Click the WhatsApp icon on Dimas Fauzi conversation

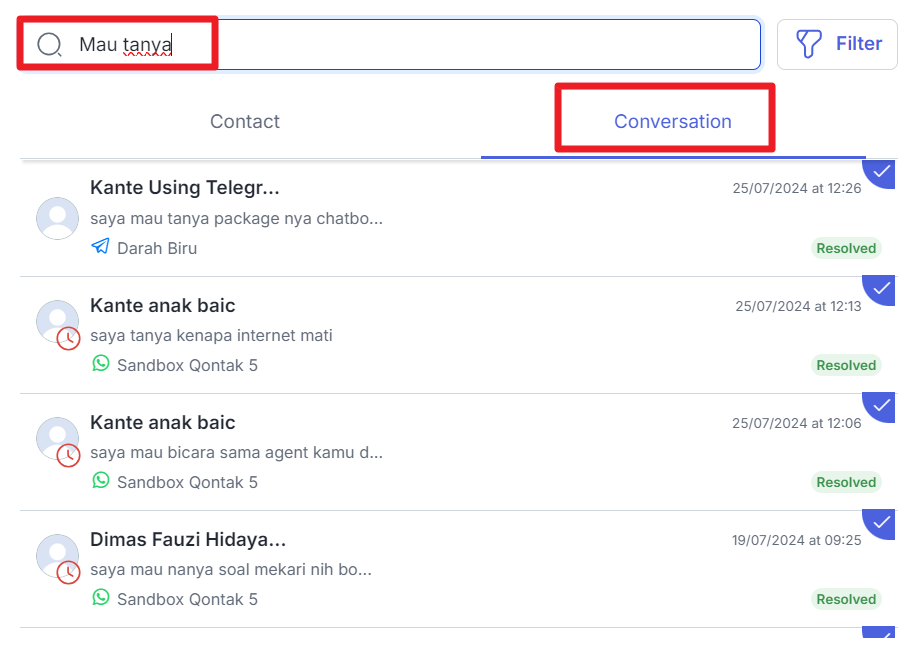(x=100, y=598)
